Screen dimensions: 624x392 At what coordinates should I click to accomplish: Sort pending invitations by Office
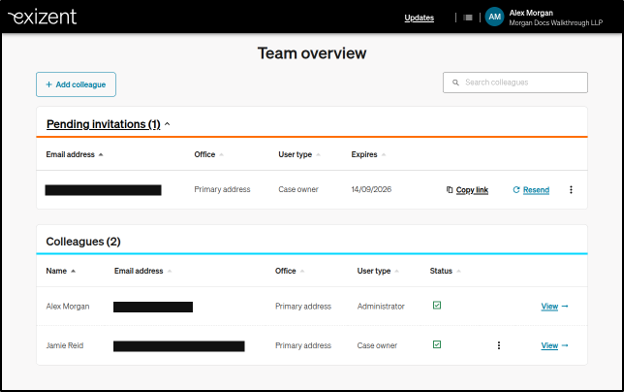point(209,154)
